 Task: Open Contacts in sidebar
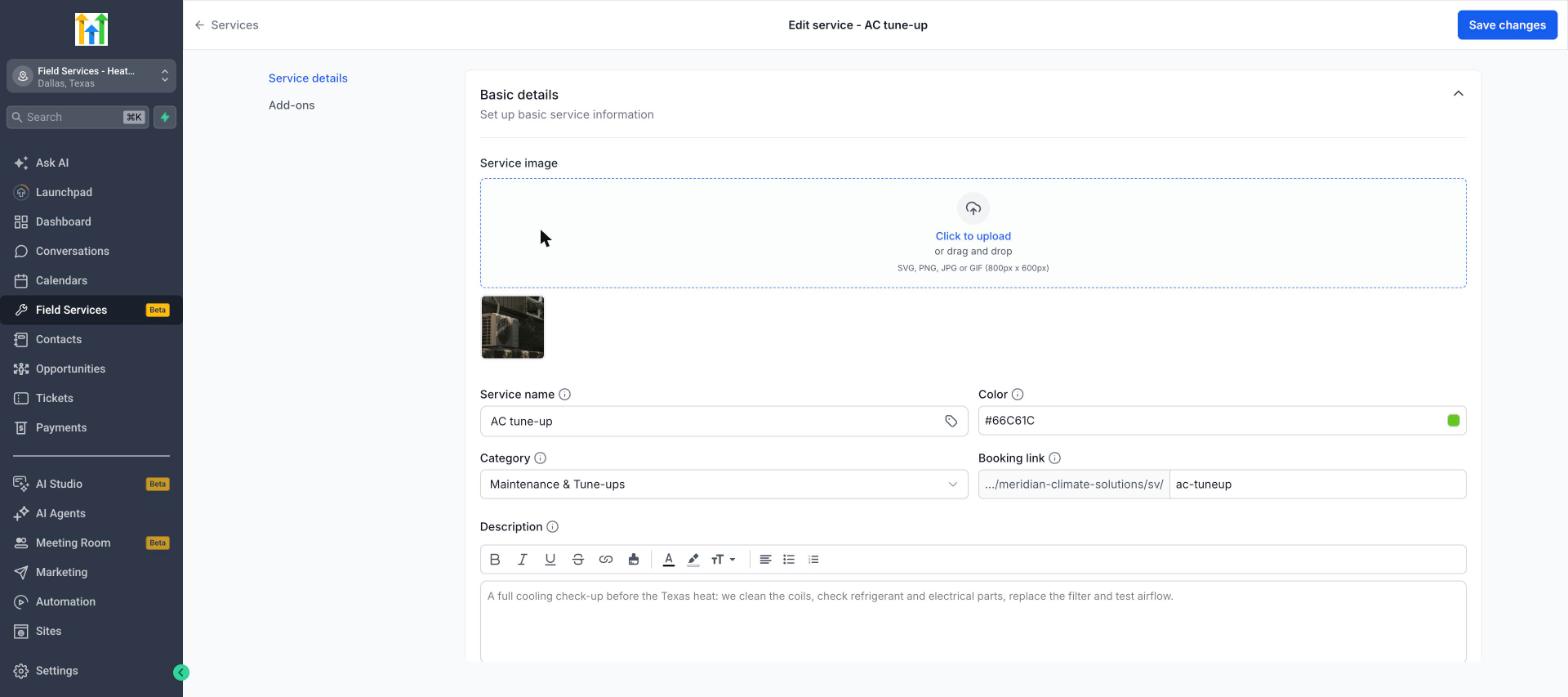click(91, 340)
